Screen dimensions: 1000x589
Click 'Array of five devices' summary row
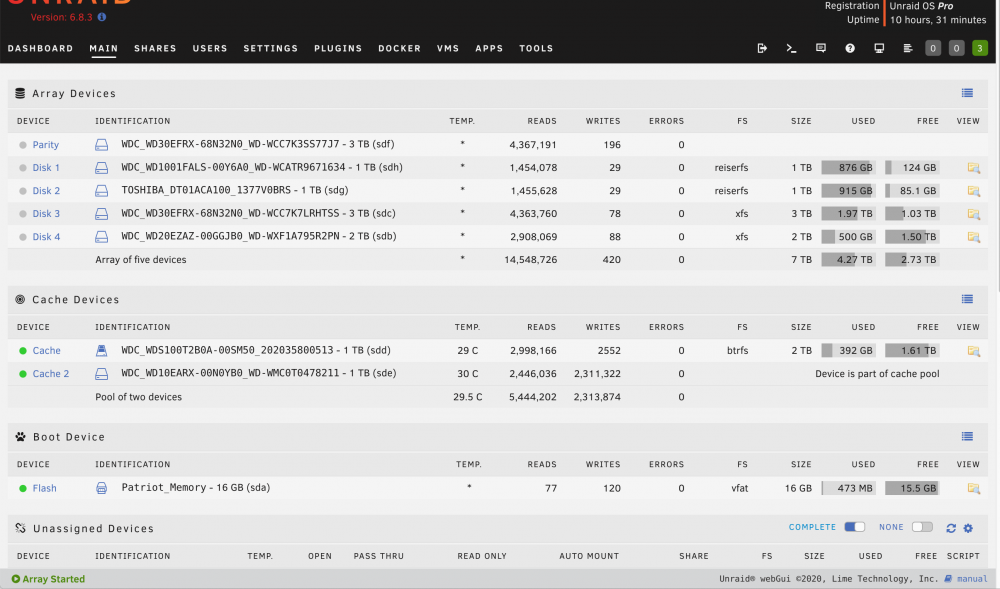coord(497,259)
